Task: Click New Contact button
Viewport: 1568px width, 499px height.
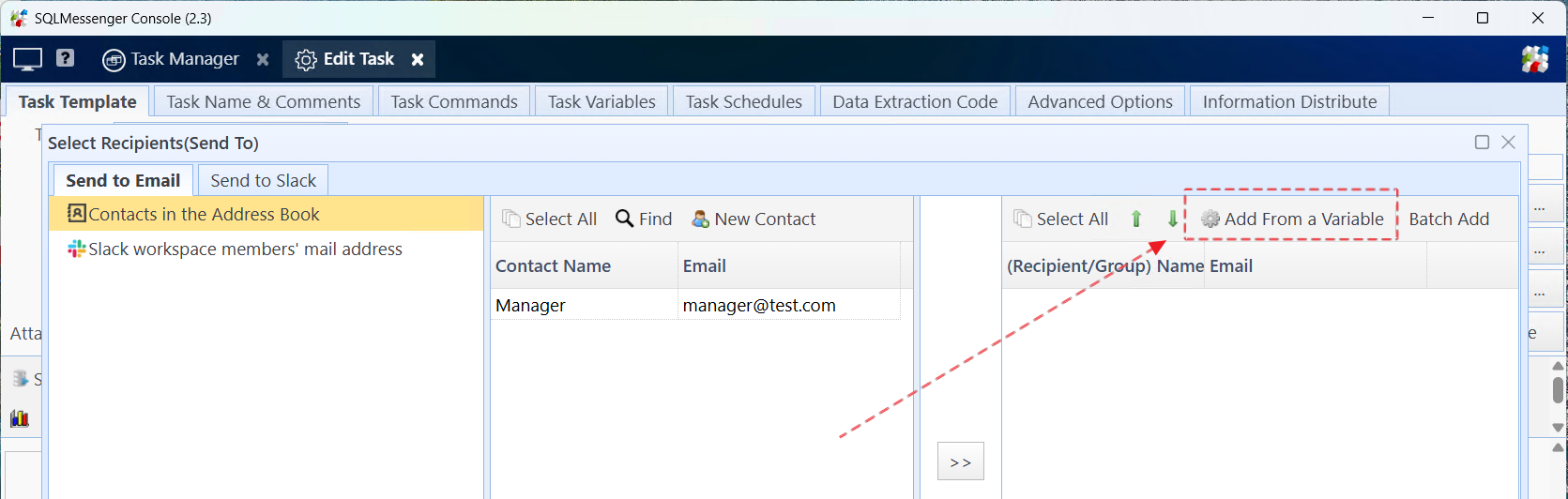Action: (x=754, y=219)
